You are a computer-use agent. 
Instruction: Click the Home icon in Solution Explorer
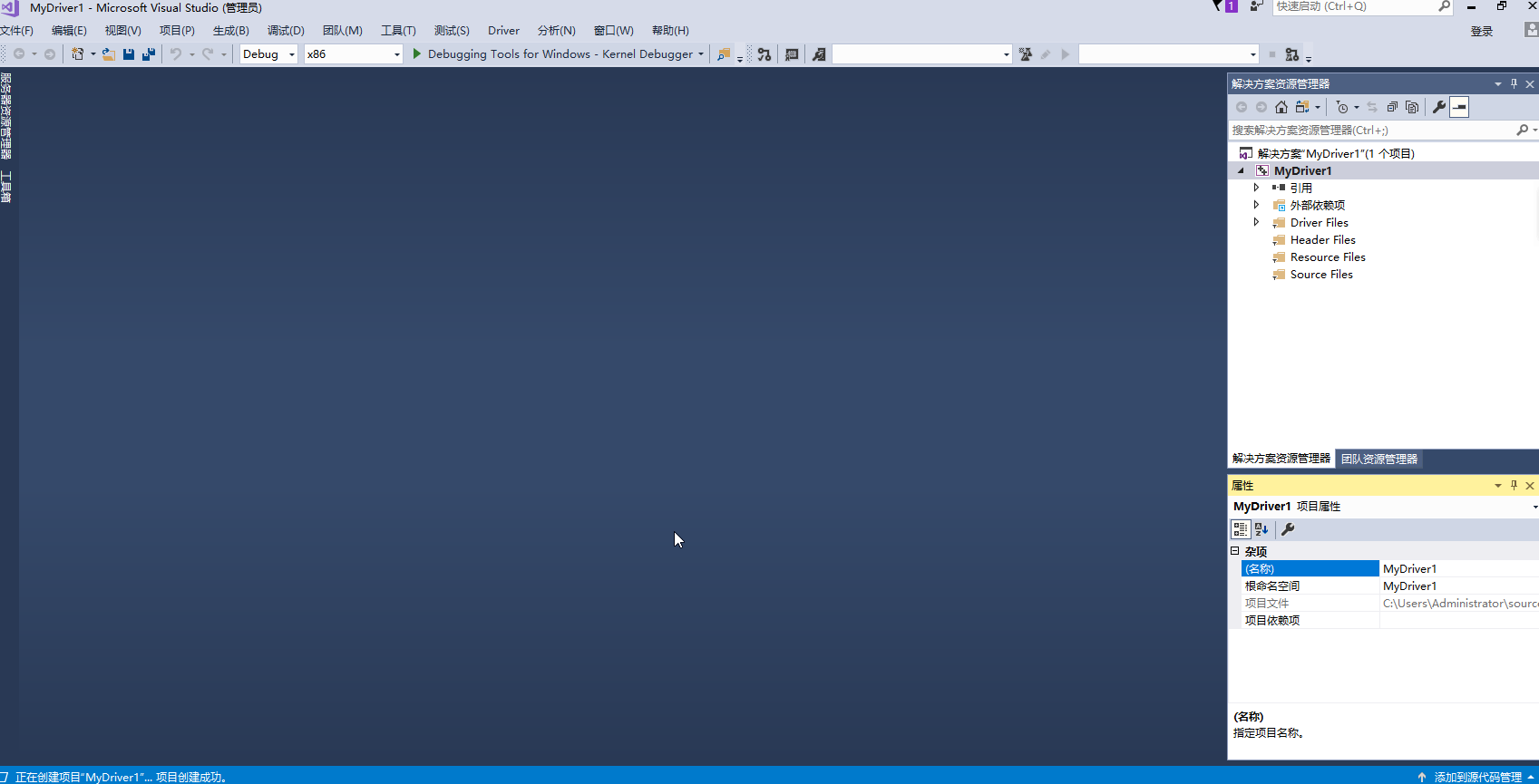pyautogui.click(x=1281, y=107)
